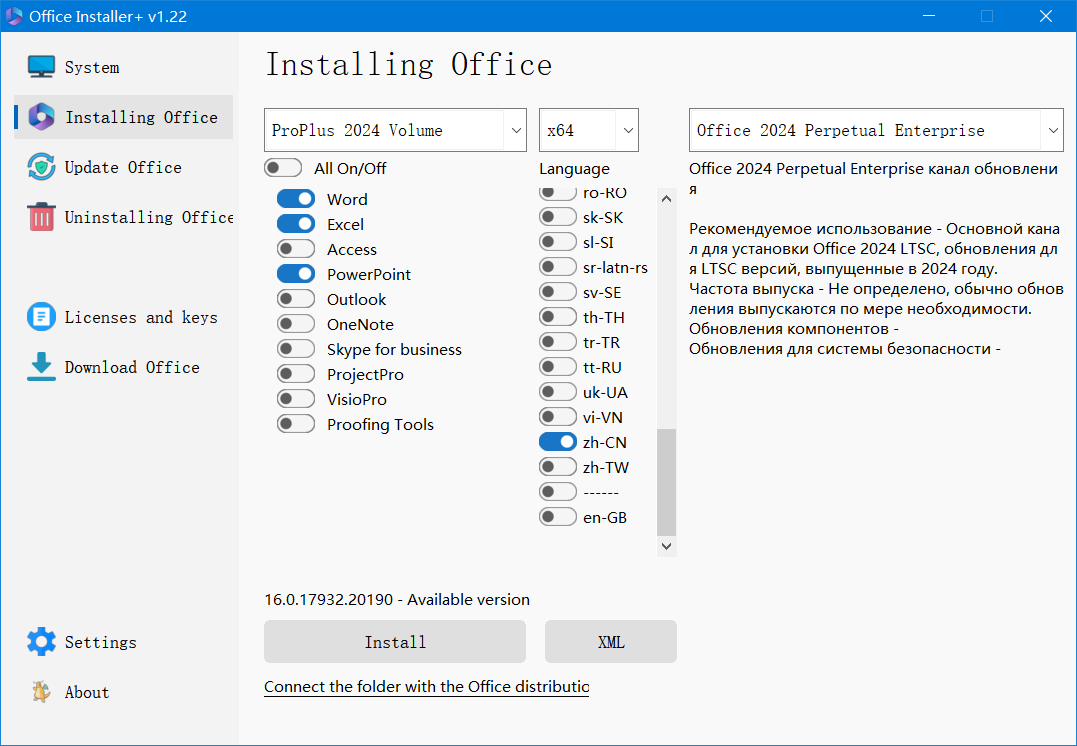The image size is (1077, 746).
Task: Turn on the VisioPro switch
Action: click(296, 398)
